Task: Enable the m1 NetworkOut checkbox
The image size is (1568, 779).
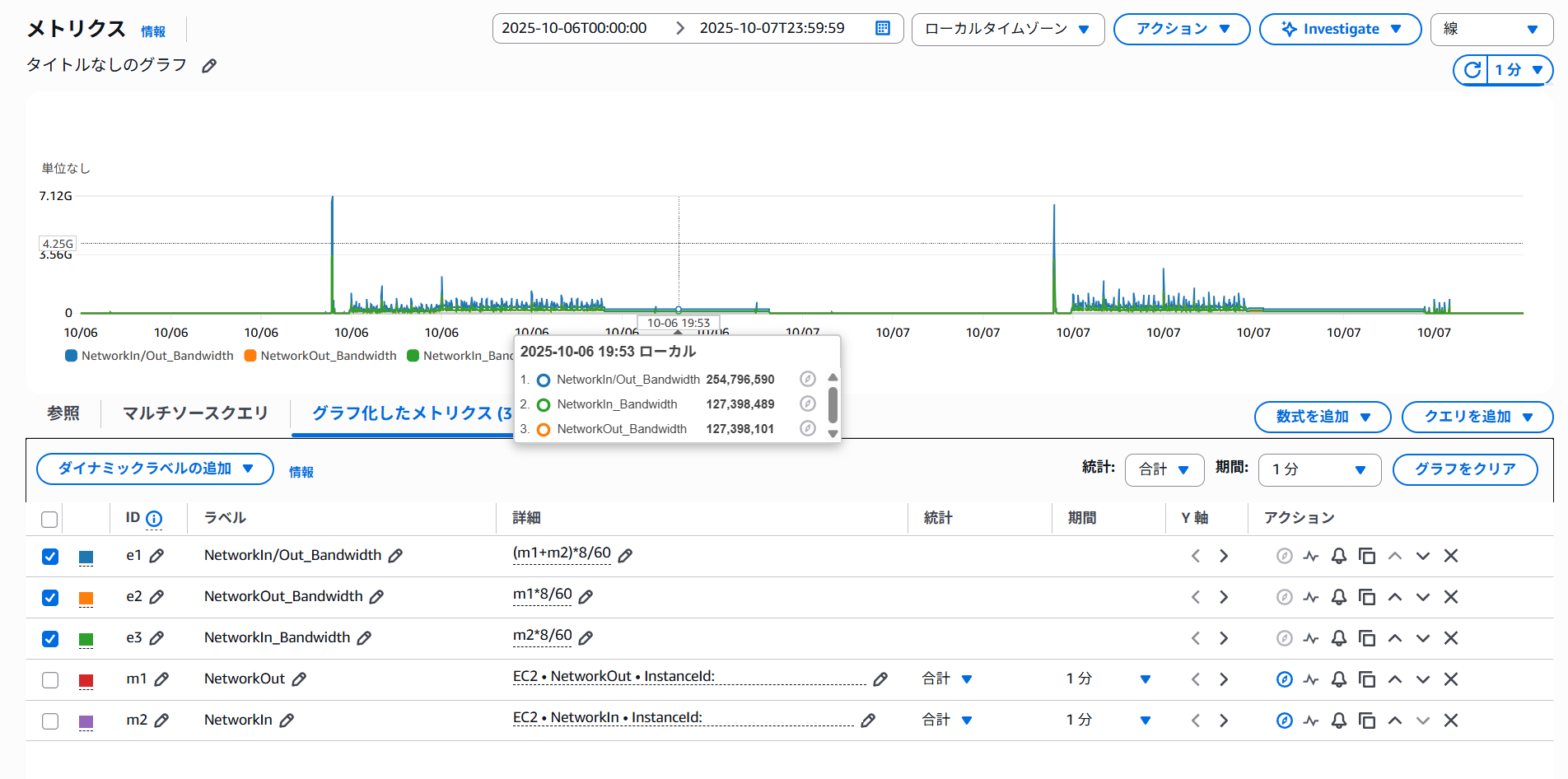Action: [50, 680]
